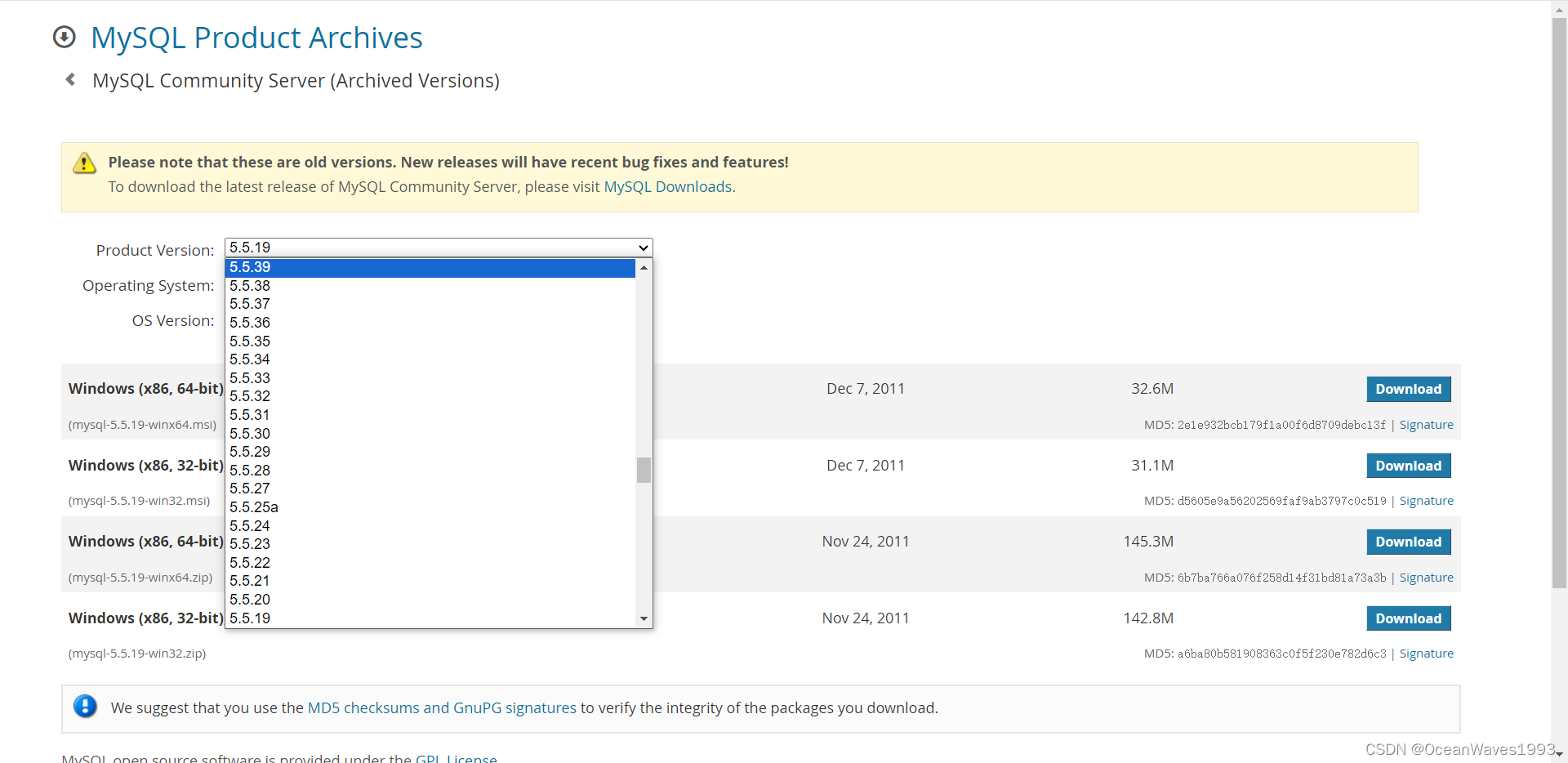The image size is (1568, 763).
Task: Pick the 5.5.22 option
Action: point(430,563)
